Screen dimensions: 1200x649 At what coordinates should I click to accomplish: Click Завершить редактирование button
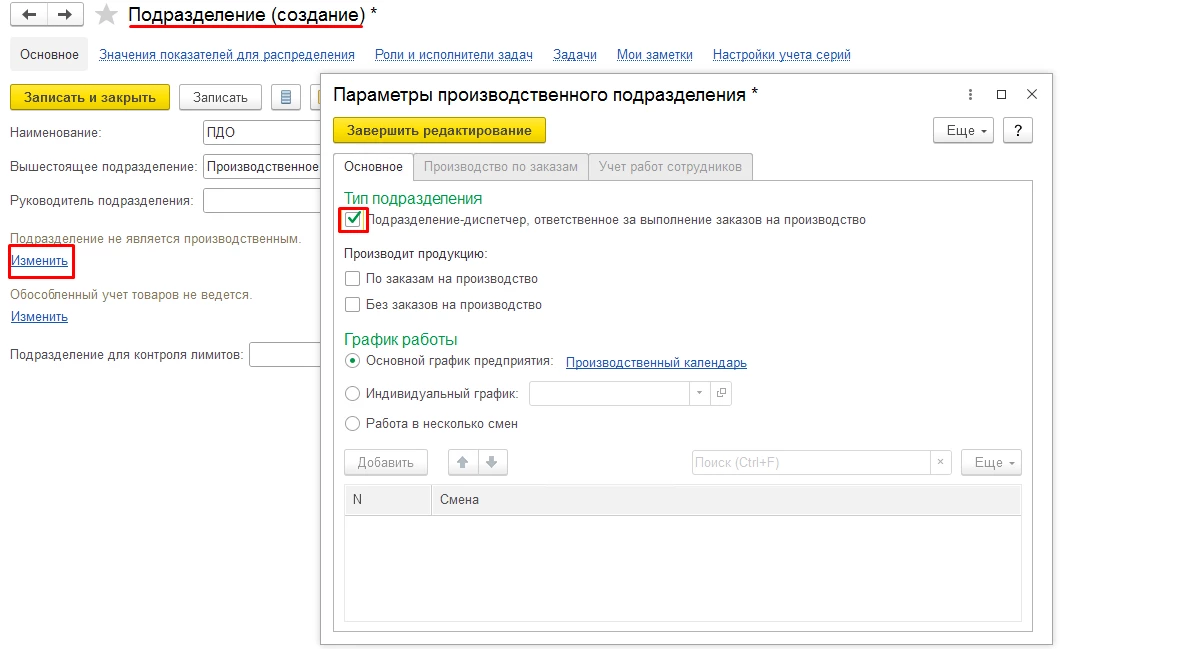(x=439, y=131)
